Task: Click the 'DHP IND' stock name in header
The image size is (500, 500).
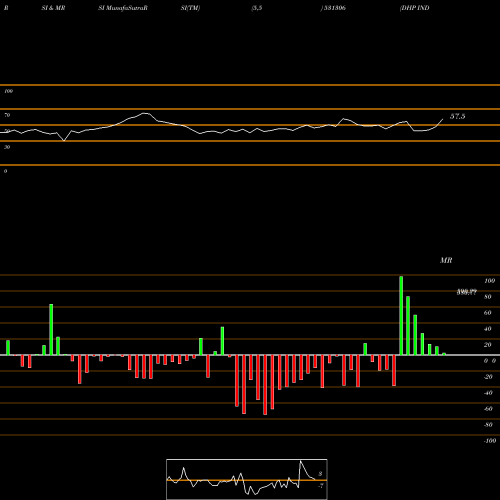Action: pyautogui.click(x=414, y=8)
